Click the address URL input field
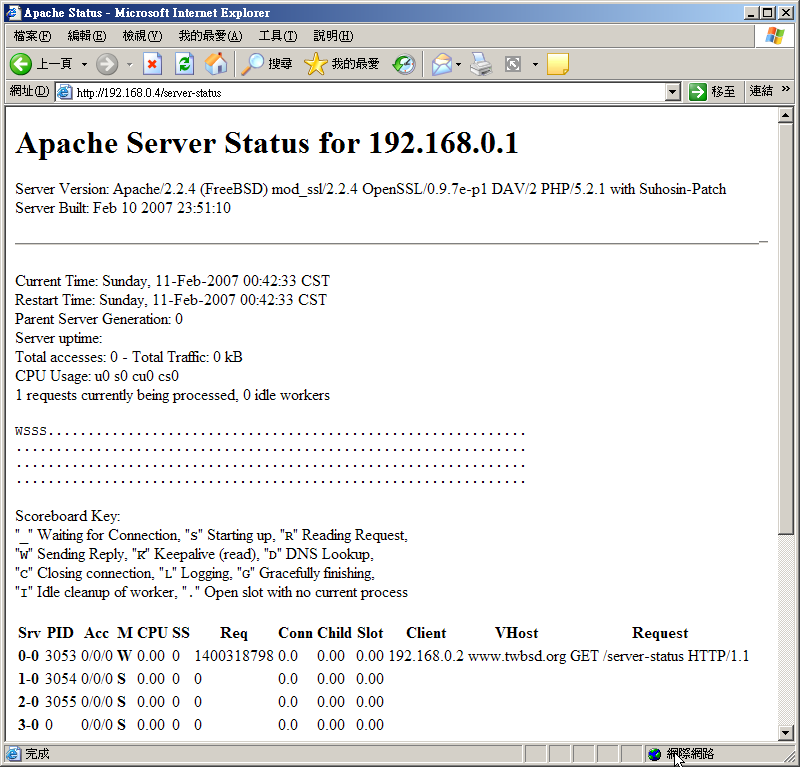This screenshot has width=800, height=767. click(367, 92)
